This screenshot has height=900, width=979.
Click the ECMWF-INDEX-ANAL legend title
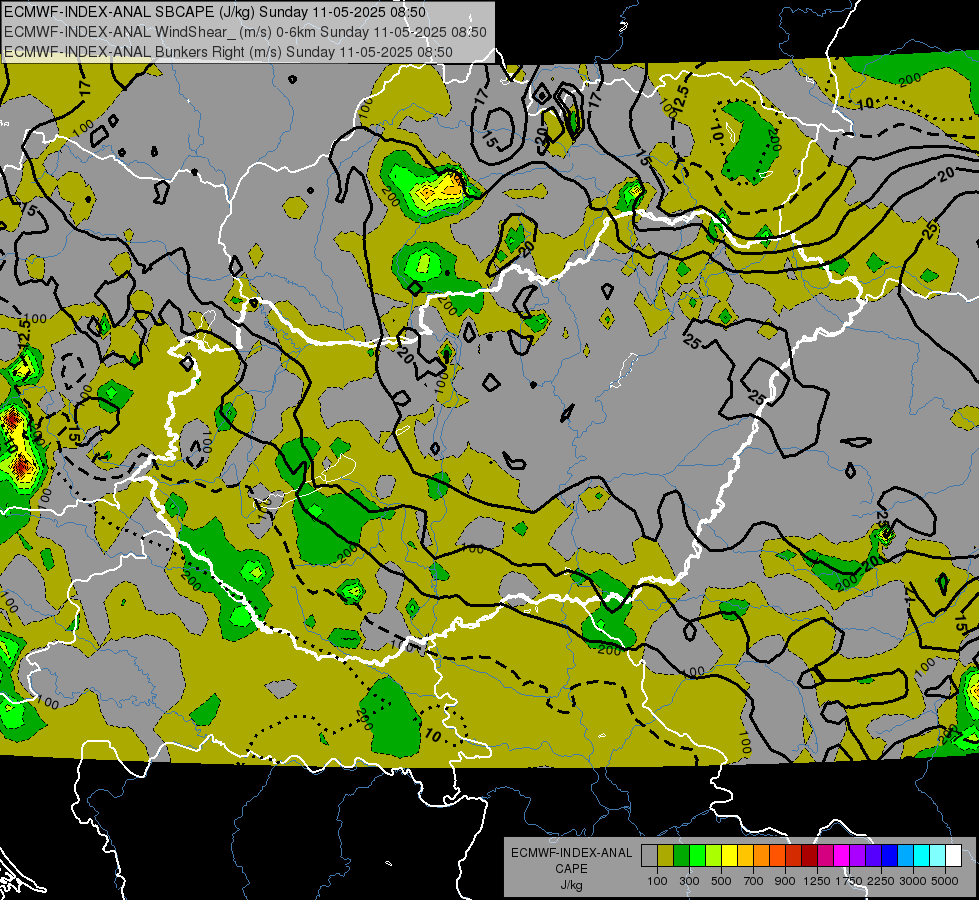pos(571,853)
